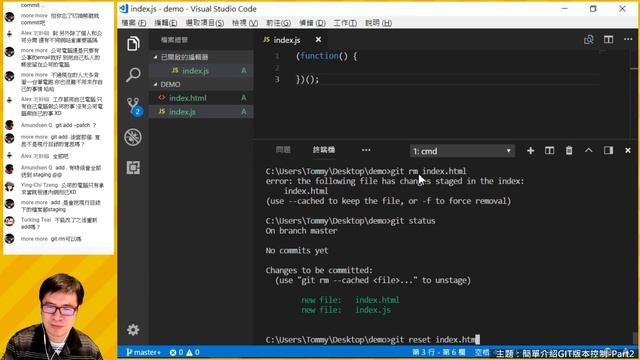Switch to the 問題 panel tab
The height and width of the screenshot is (360, 640).
pos(283,150)
